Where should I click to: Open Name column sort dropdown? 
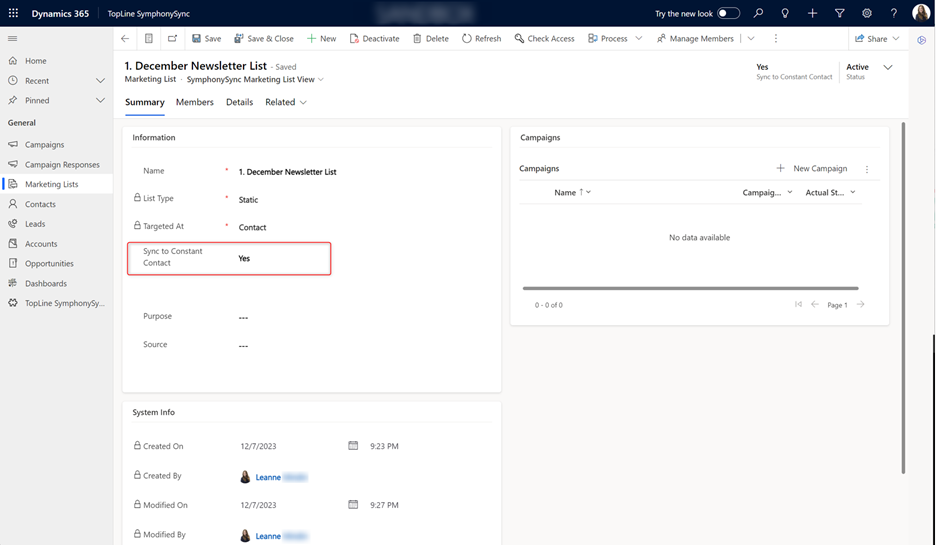pyautogui.click(x=589, y=192)
